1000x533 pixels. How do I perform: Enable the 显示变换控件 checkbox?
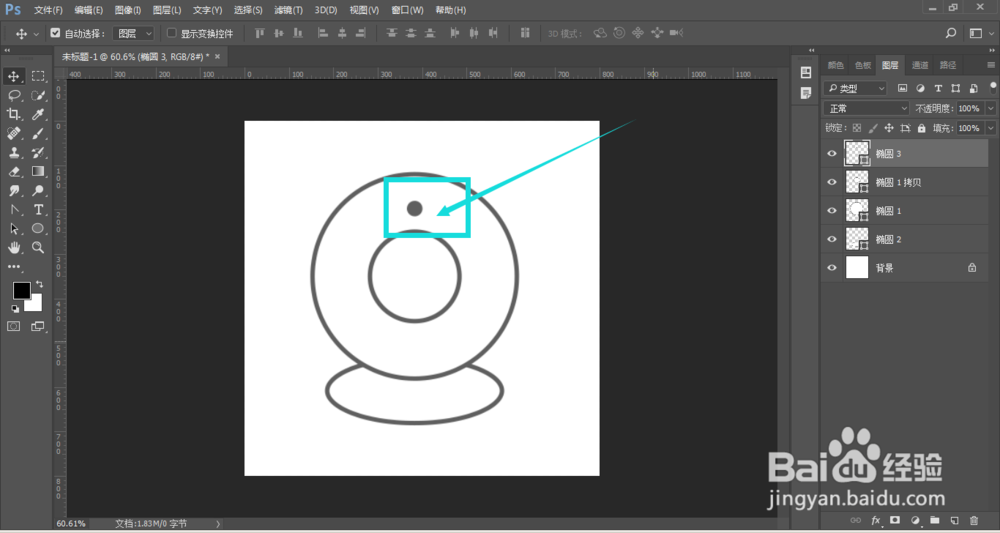click(x=171, y=33)
